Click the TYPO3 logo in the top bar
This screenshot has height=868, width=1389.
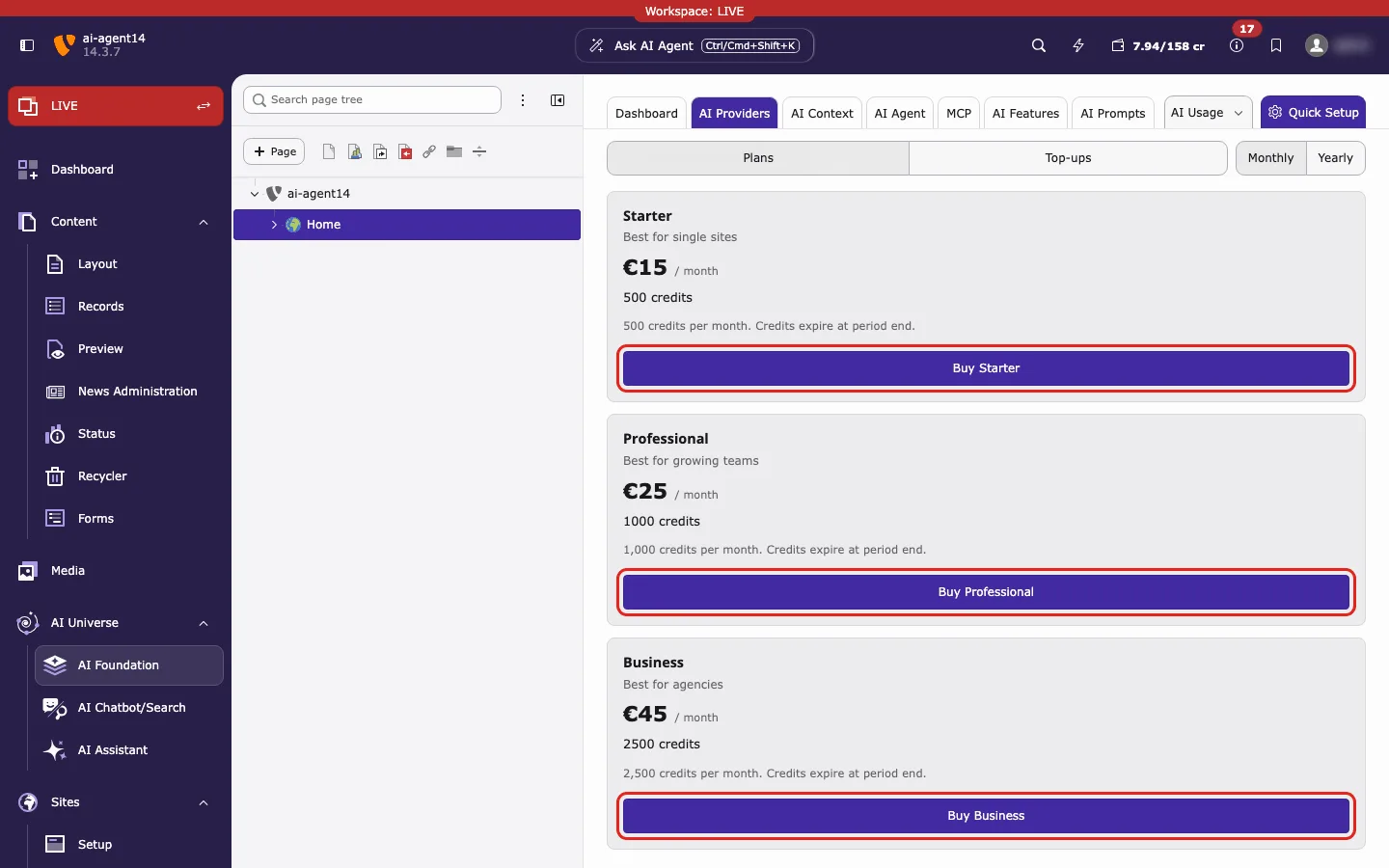[65, 45]
